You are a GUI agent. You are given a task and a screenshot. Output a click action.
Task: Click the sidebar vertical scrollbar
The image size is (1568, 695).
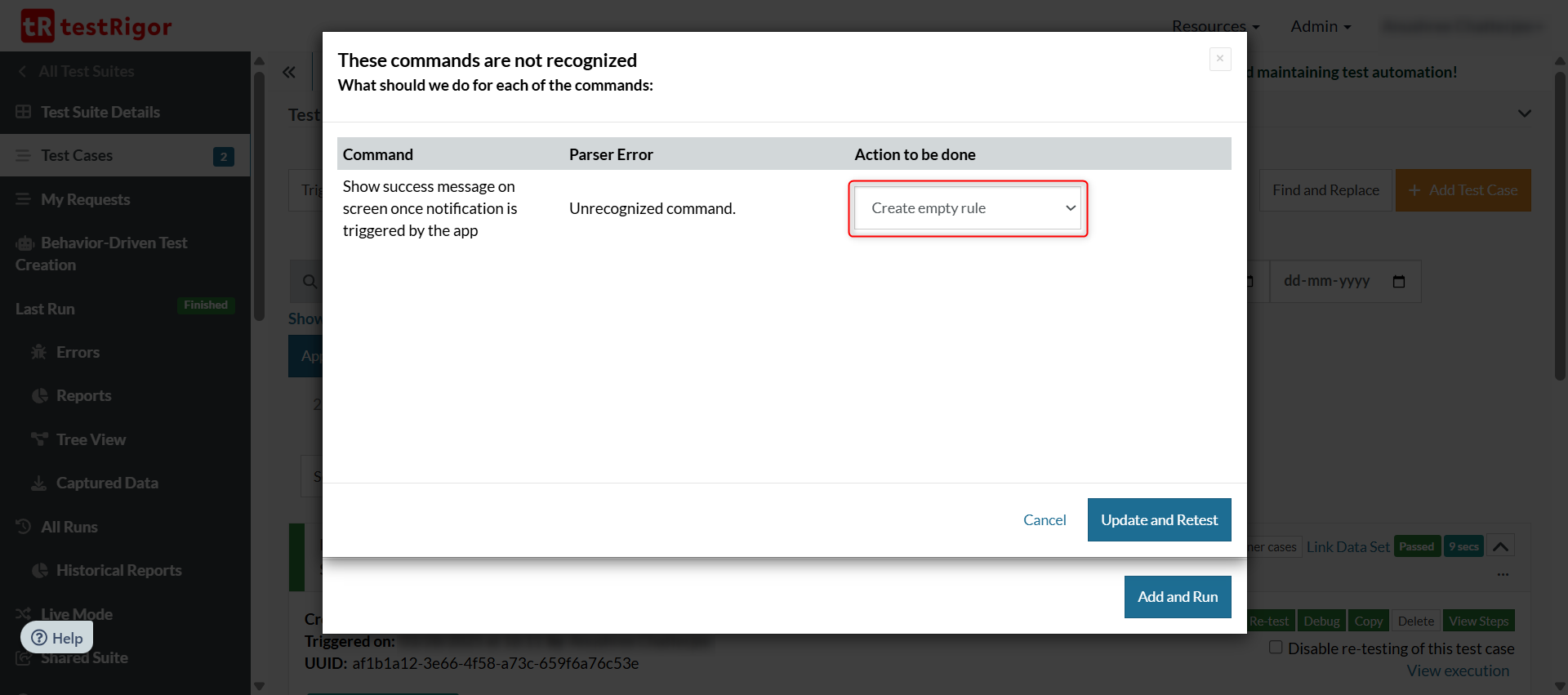[x=259, y=196]
